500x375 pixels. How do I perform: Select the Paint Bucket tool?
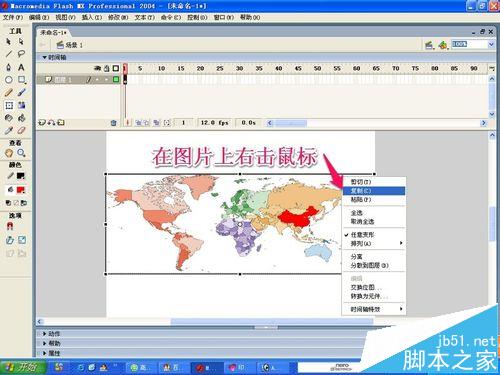click(21, 118)
